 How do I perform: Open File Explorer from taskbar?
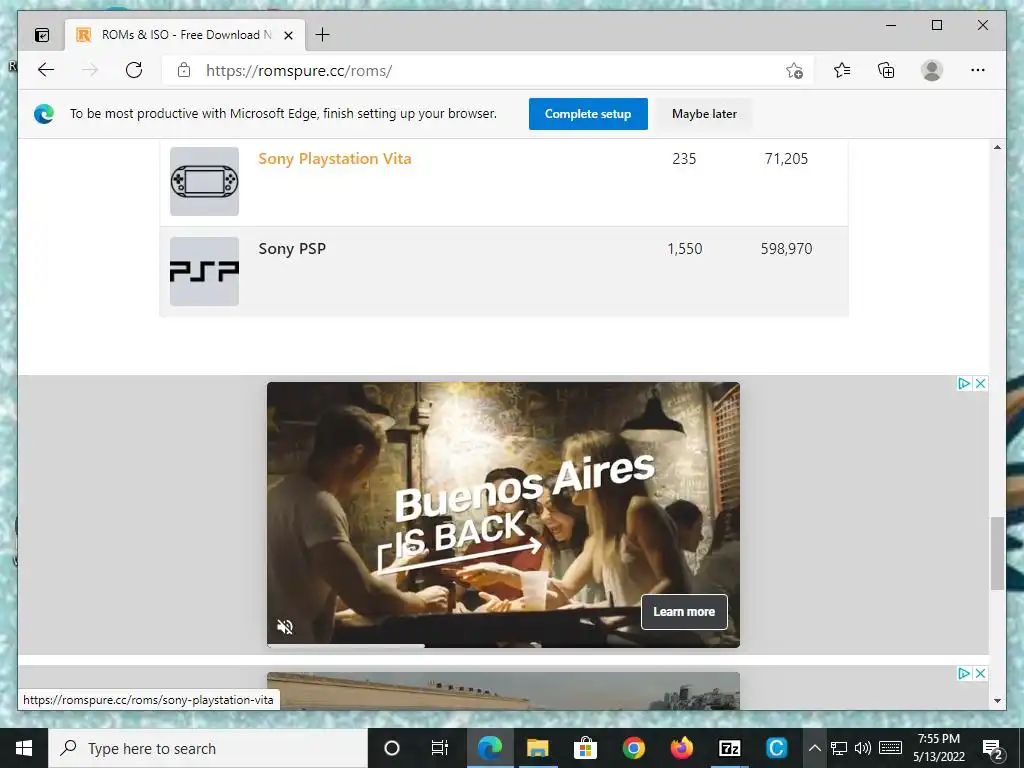point(537,748)
